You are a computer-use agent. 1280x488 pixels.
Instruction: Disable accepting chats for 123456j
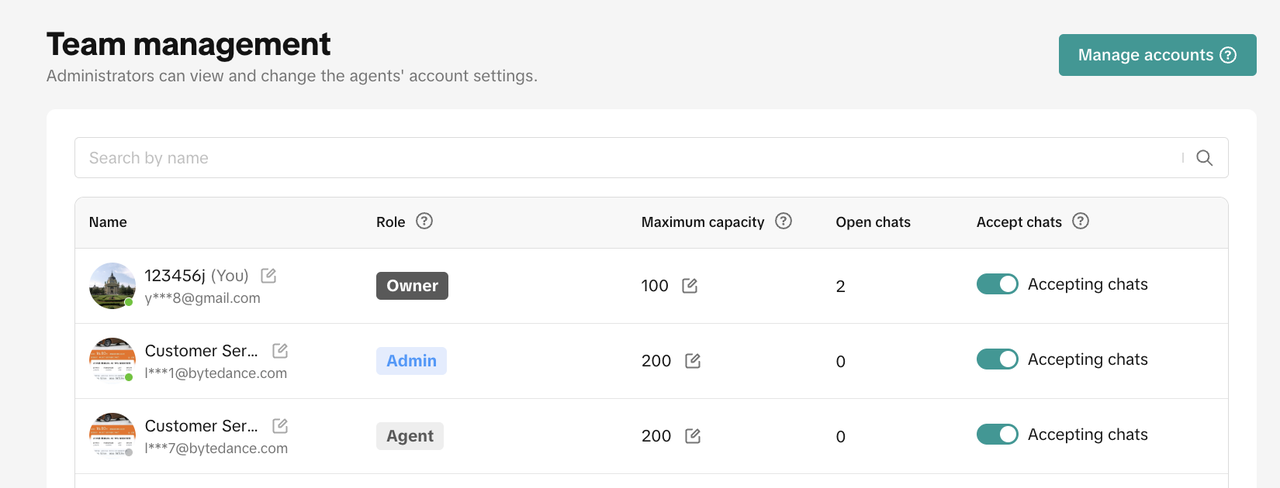pos(997,284)
